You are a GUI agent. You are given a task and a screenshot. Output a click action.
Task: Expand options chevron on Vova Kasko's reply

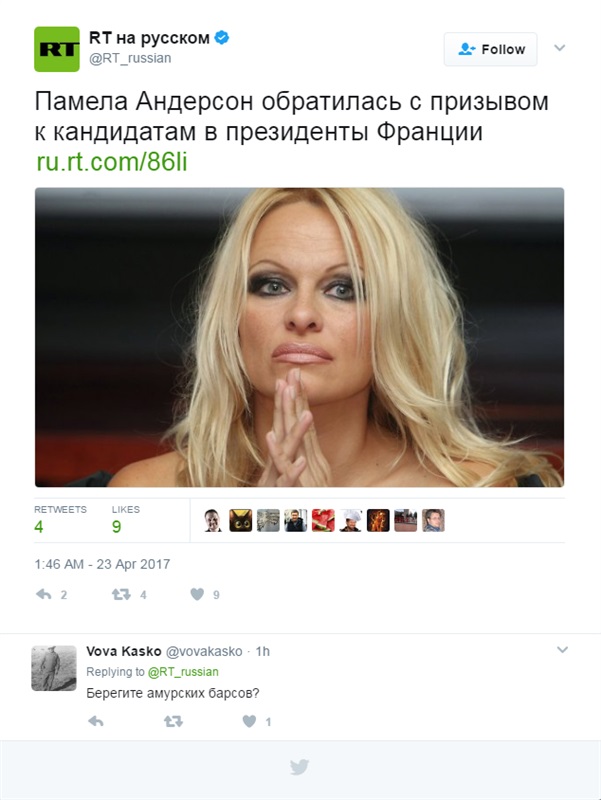(562, 650)
